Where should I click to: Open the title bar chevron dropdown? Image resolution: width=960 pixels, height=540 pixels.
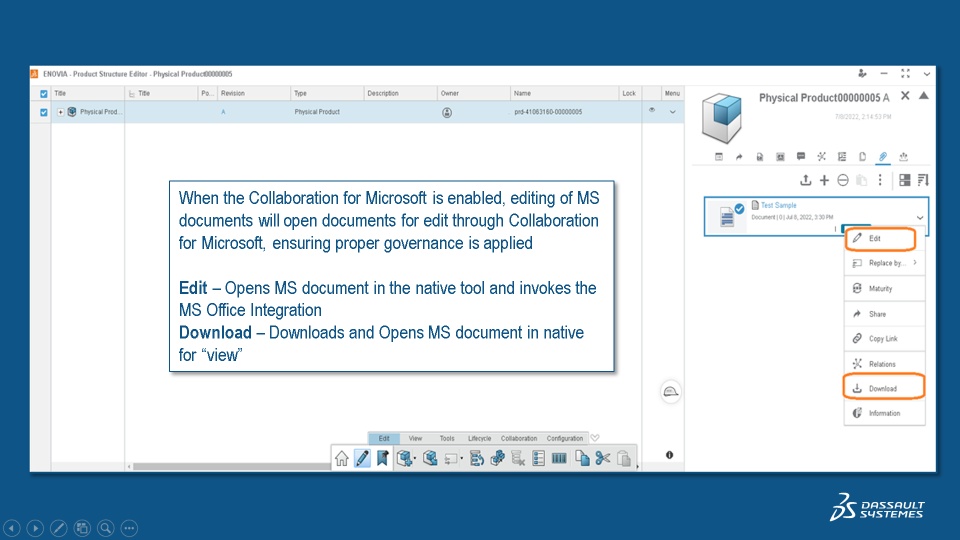927,73
